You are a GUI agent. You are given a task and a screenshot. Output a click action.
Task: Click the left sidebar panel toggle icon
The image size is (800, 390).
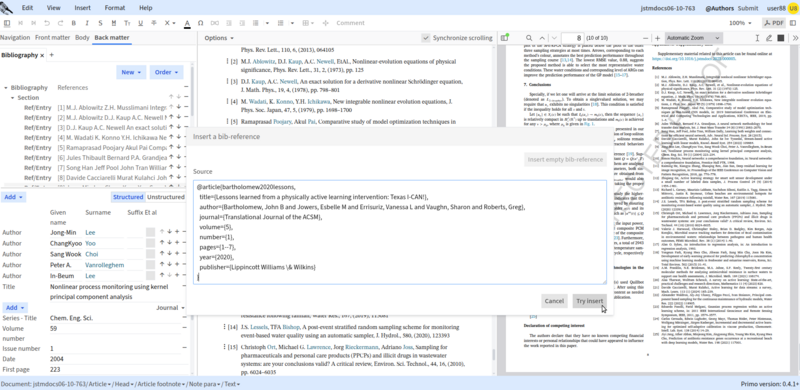[7, 23]
